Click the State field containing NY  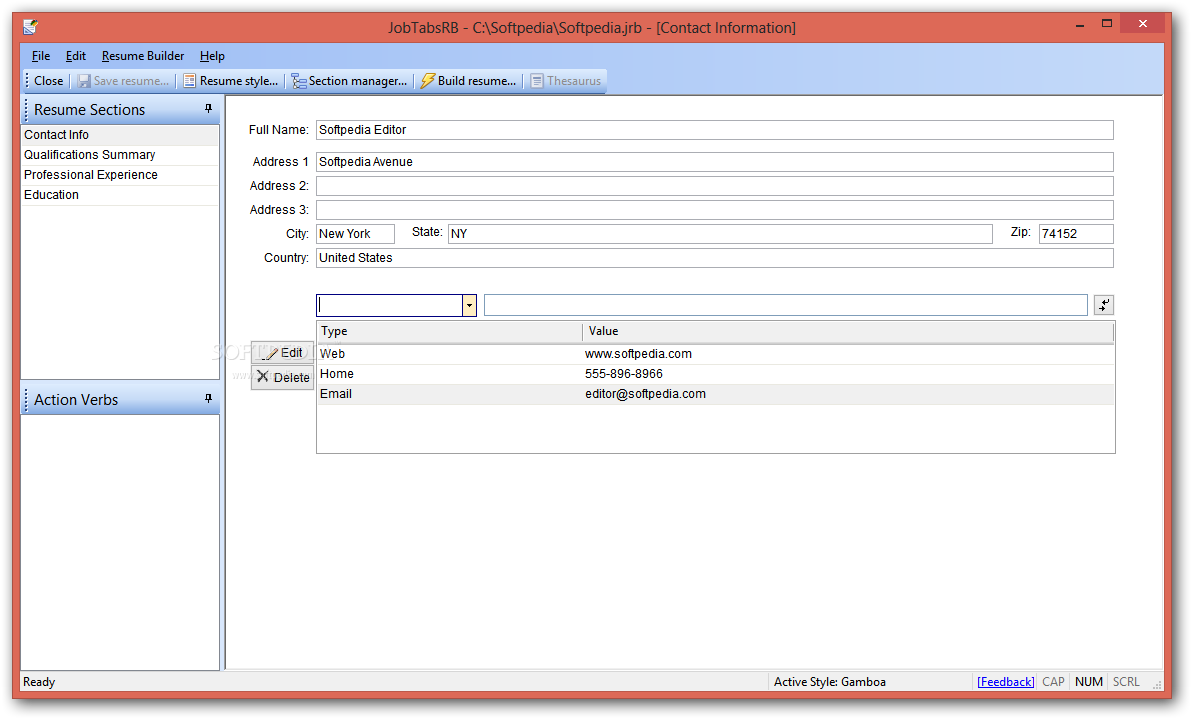[x=720, y=233]
